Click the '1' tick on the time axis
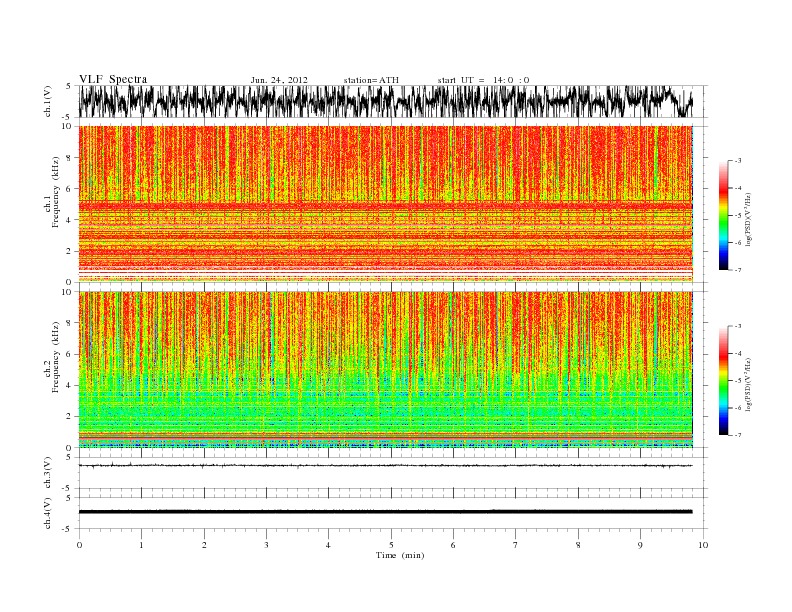Viewport: 792px width, 612px height. pyautogui.click(x=141, y=545)
